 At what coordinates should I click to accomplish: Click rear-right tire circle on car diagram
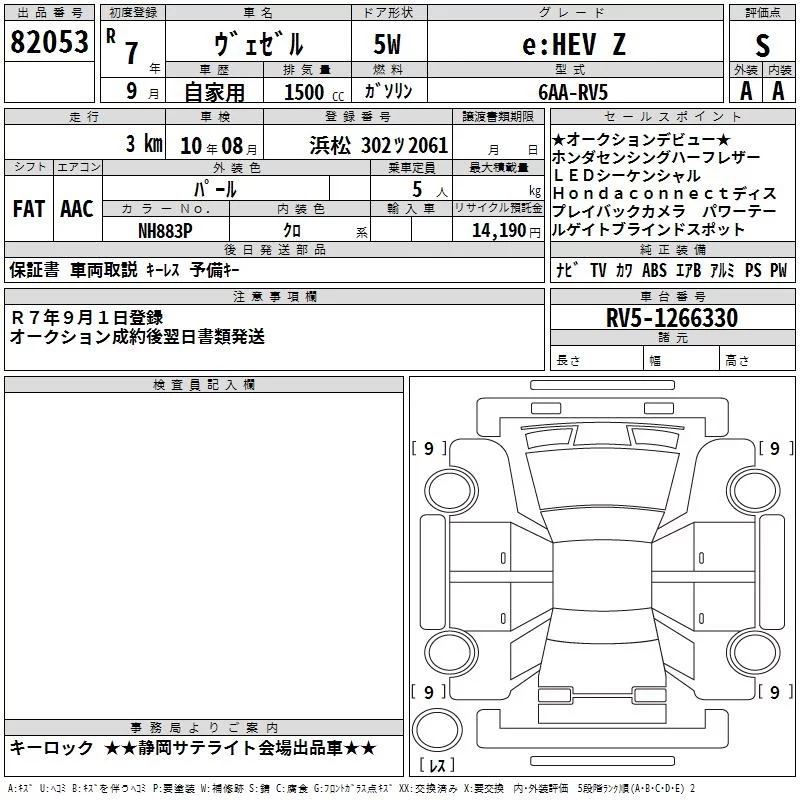753,652
